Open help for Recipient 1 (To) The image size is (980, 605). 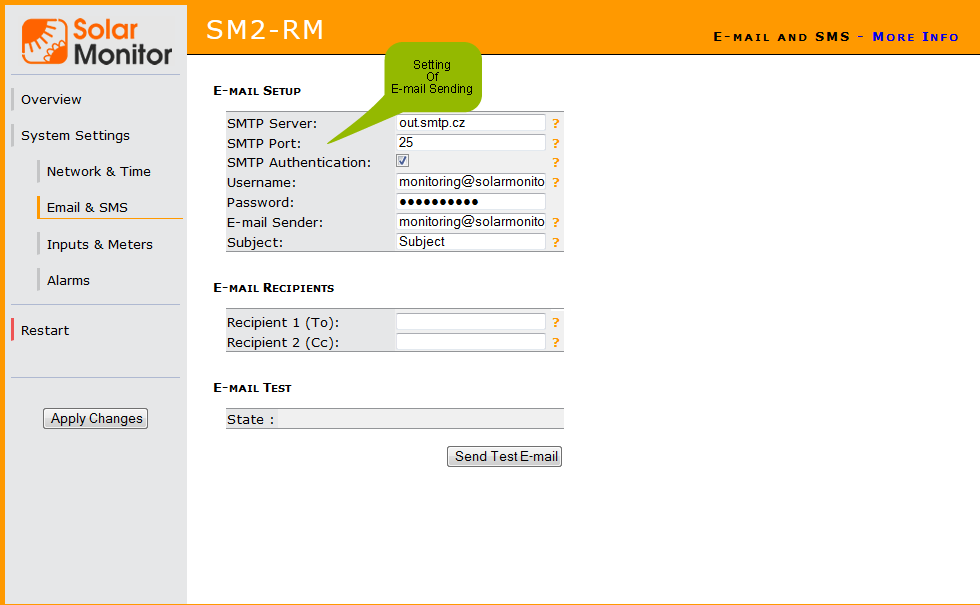point(555,323)
